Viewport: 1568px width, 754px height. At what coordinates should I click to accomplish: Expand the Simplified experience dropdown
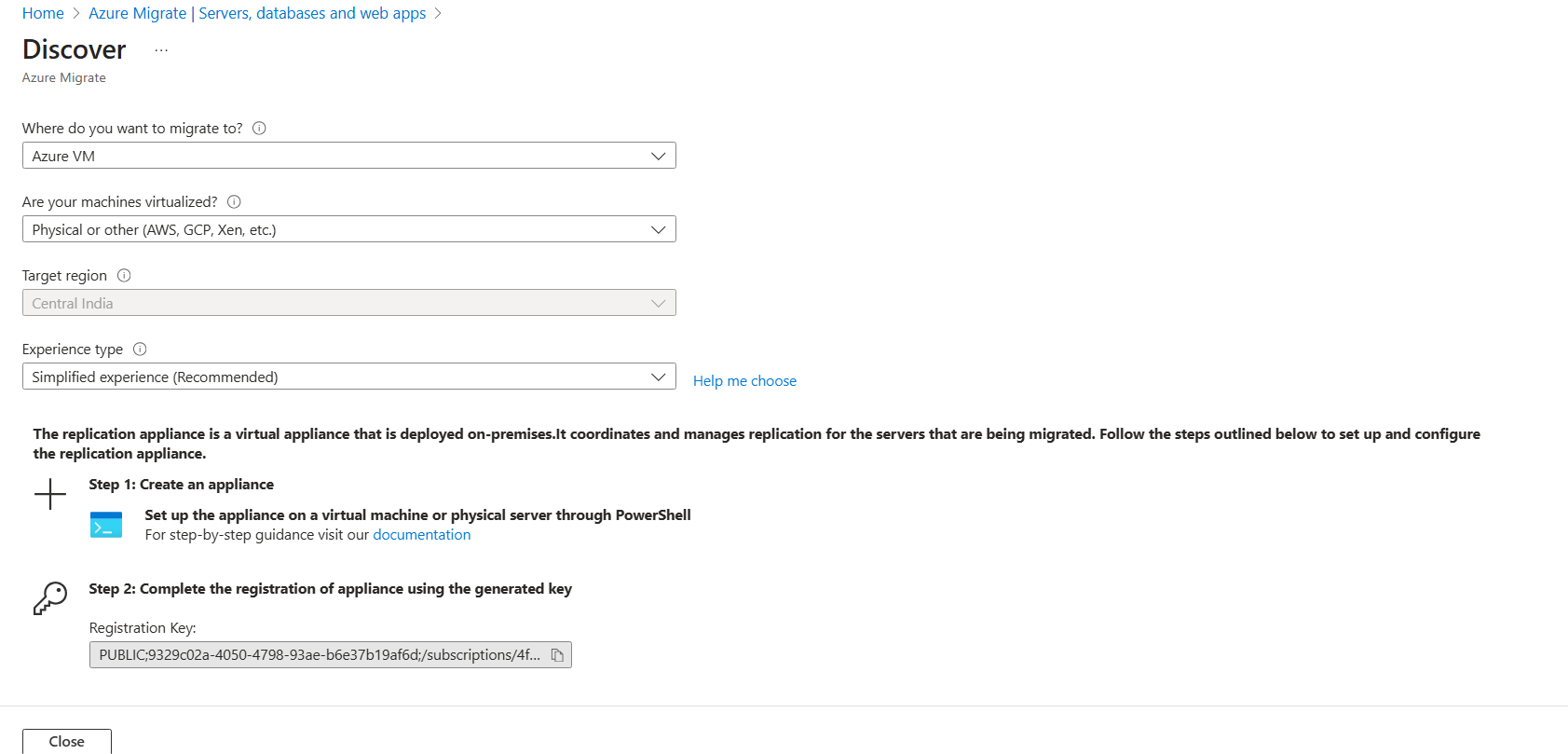tap(349, 377)
